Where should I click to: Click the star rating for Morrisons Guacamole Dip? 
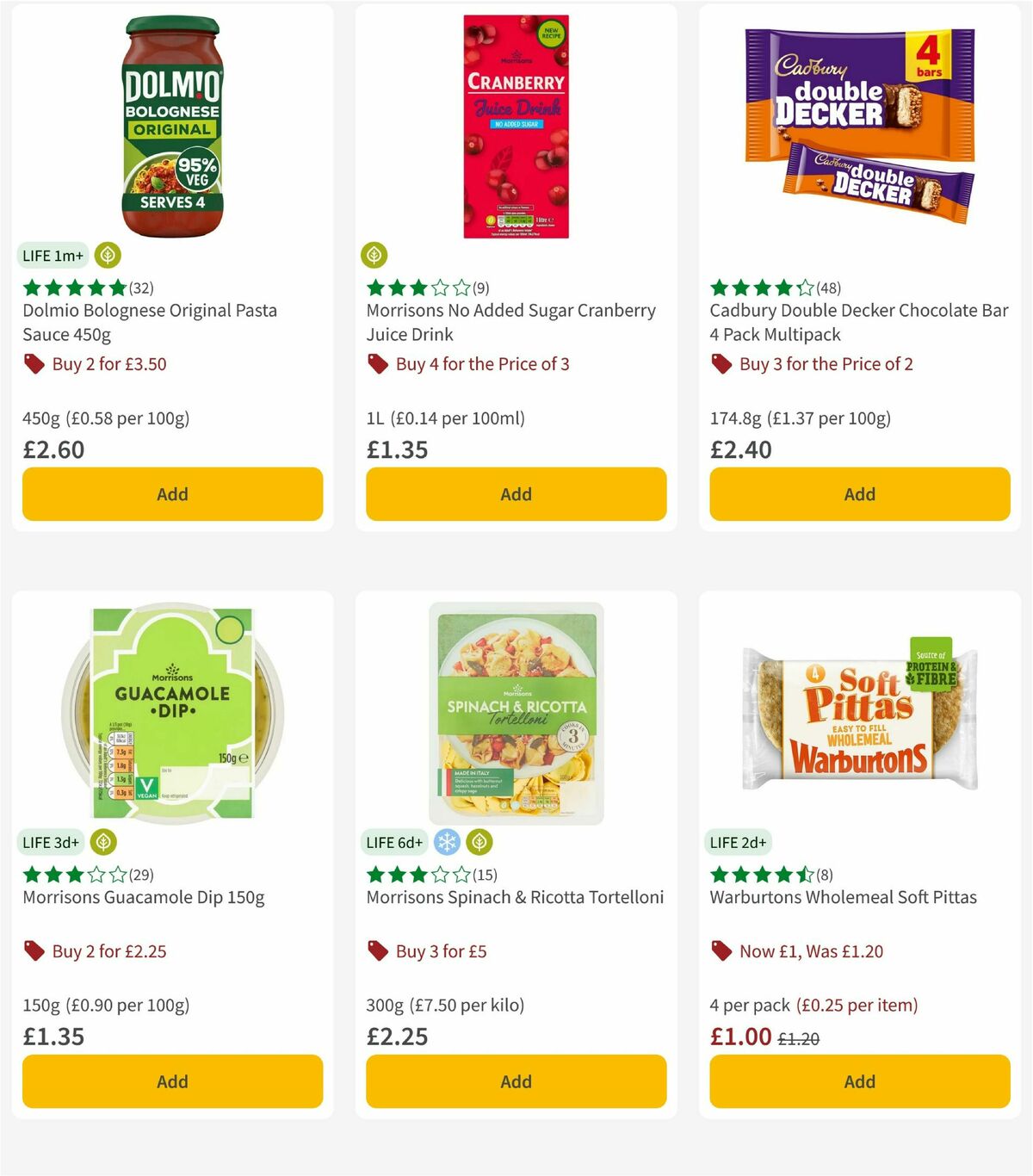click(x=73, y=874)
